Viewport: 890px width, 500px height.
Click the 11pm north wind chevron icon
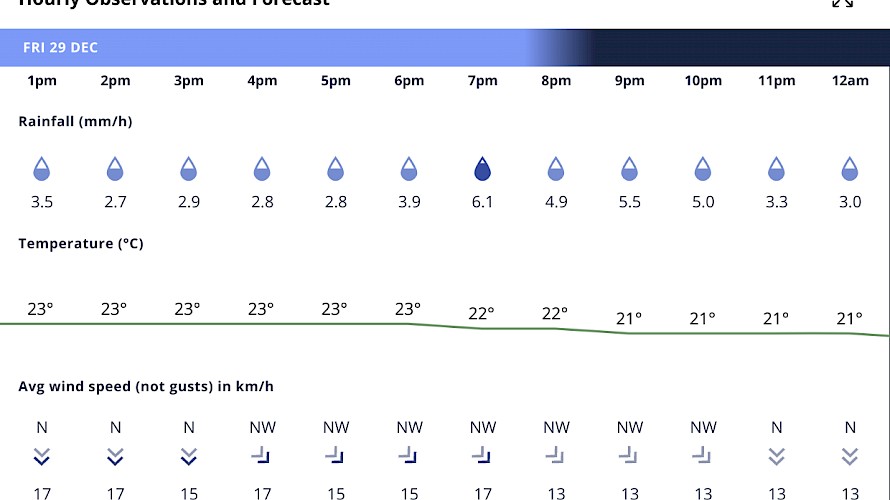(776, 457)
